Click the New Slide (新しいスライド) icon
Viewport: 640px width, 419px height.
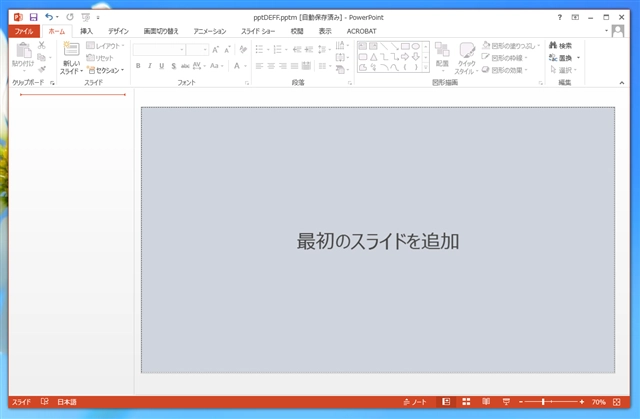point(71,49)
